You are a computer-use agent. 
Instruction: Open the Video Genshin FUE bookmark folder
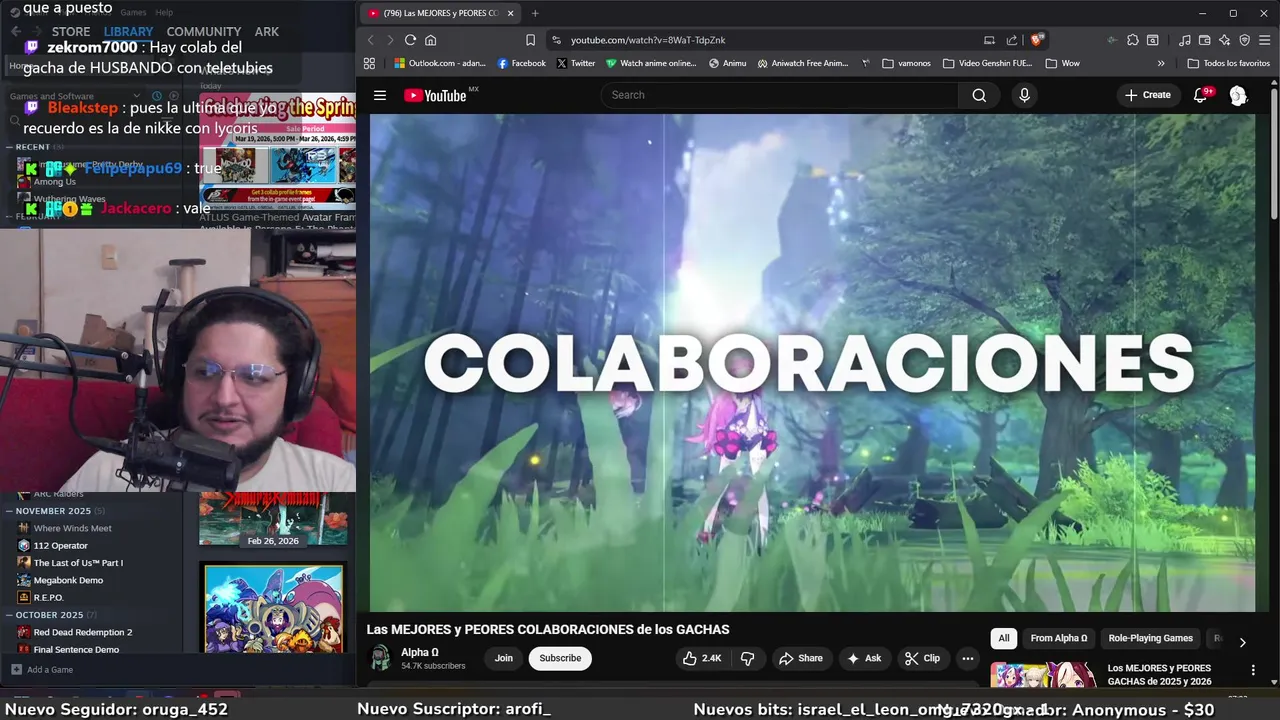coord(987,63)
